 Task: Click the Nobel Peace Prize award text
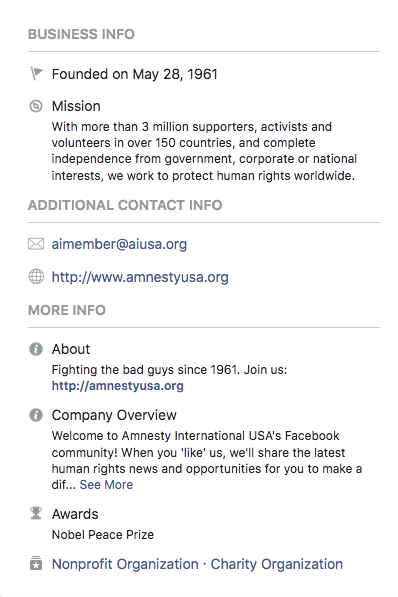click(x=103, y=535)
